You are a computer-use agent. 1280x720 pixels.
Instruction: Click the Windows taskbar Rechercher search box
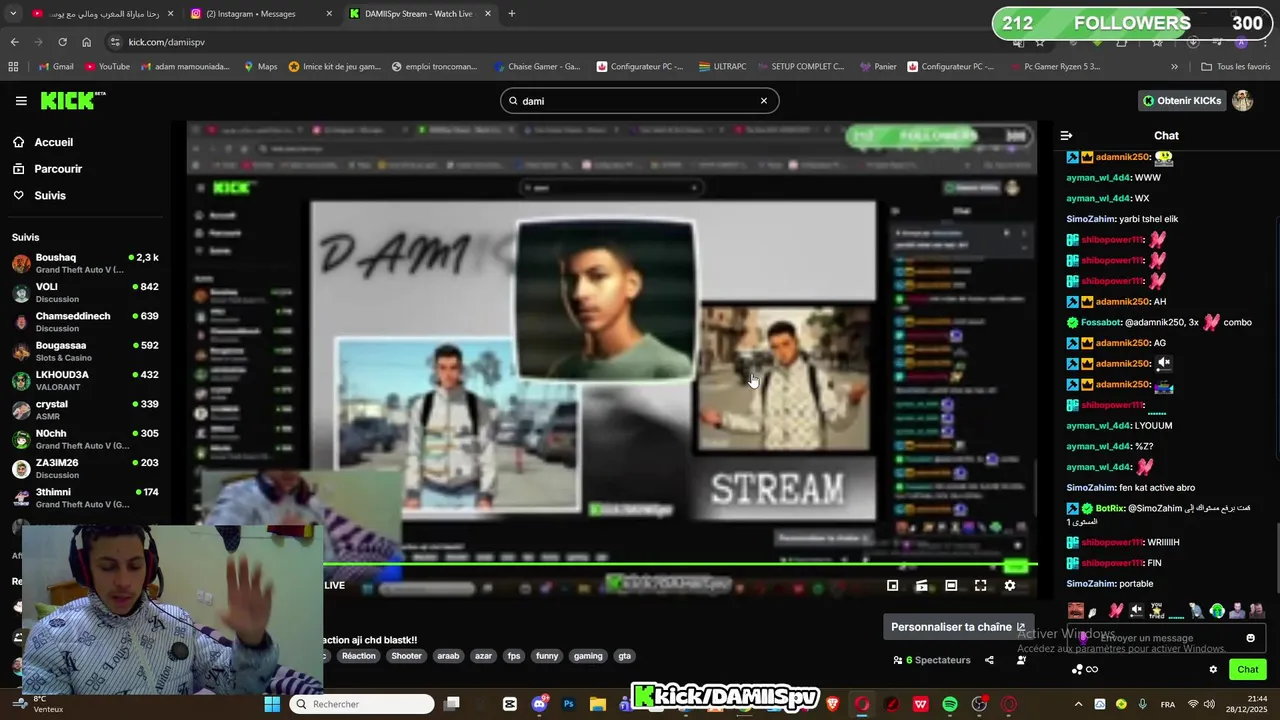[363, 704]
